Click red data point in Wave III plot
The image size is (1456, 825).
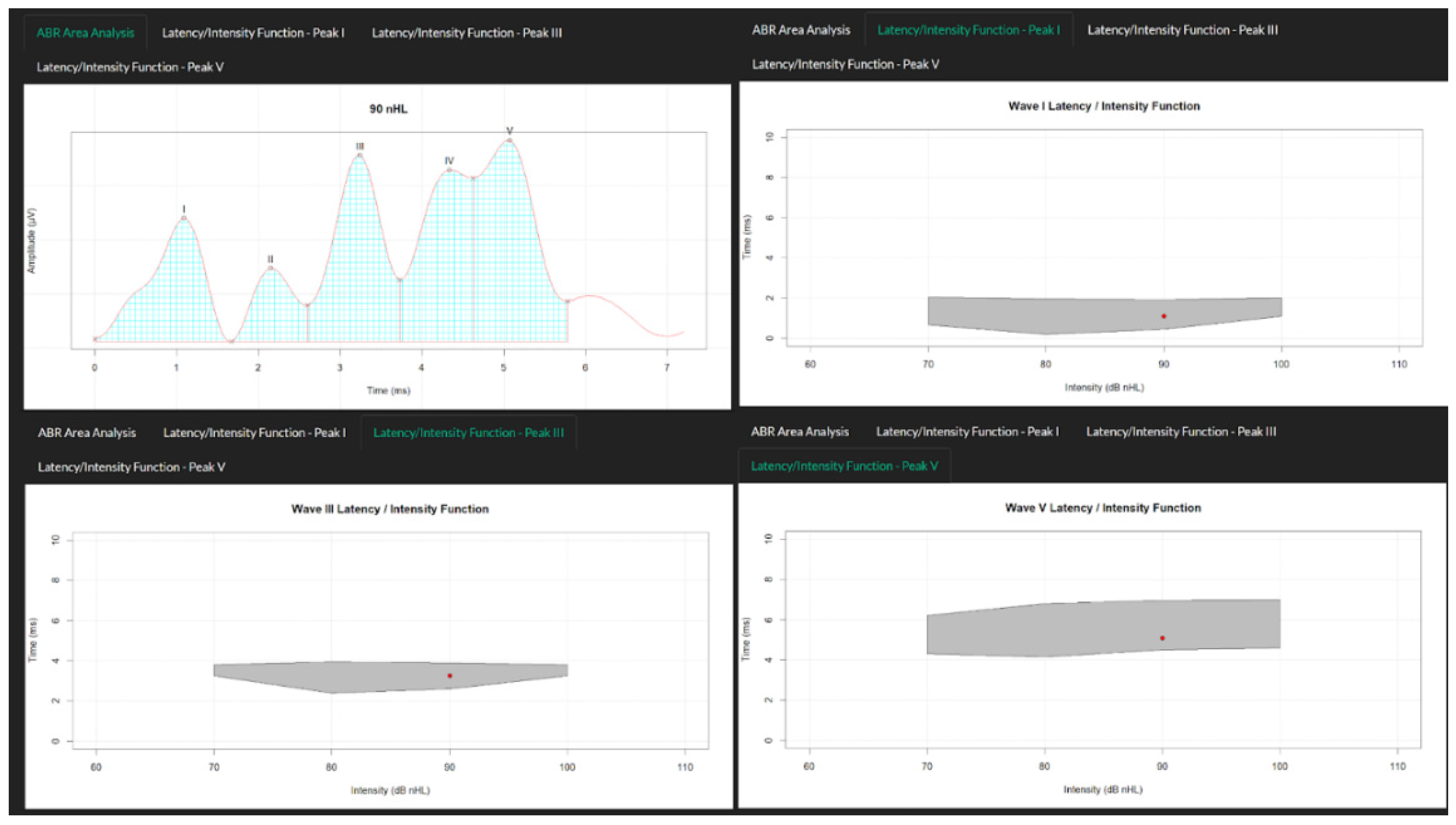click(450, 675)
